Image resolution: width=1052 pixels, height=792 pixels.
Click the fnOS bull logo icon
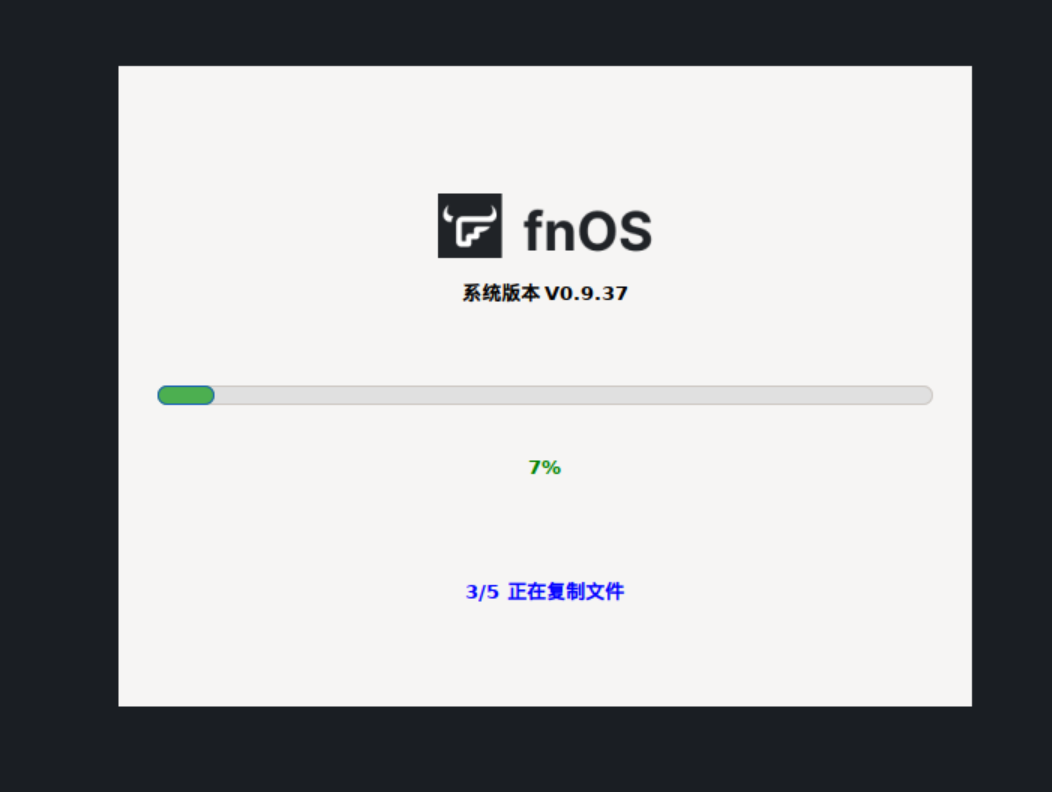tap(470, 226)
